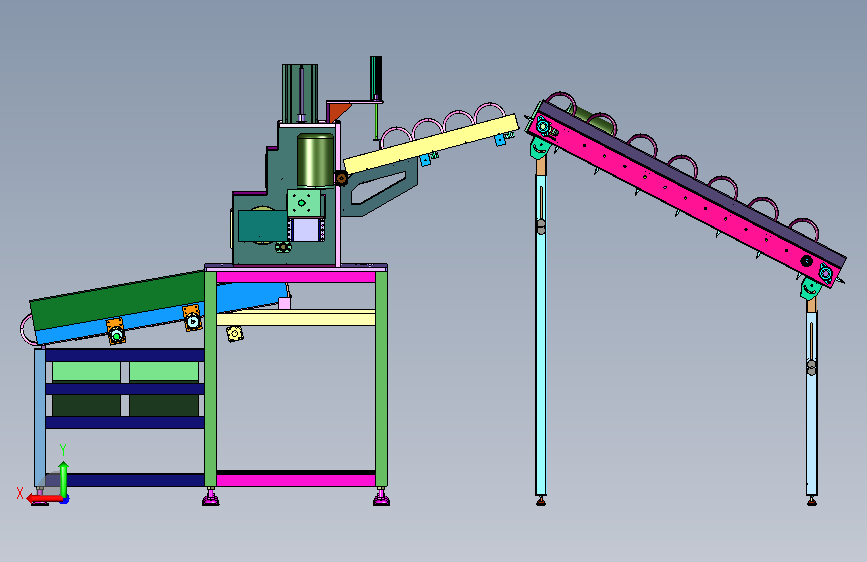
Task: Select the short cyan support leg of right conveyor
Action: click(811, 403)
